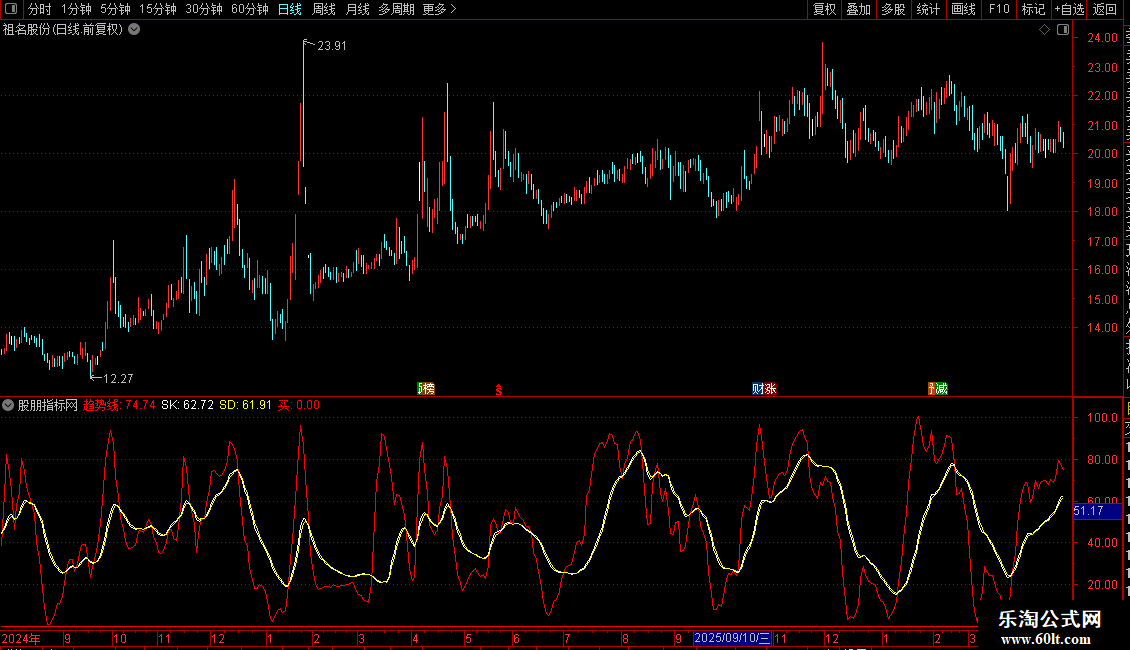Open the F10 company info
This screenshot has height=650, width=1130.
998,9
